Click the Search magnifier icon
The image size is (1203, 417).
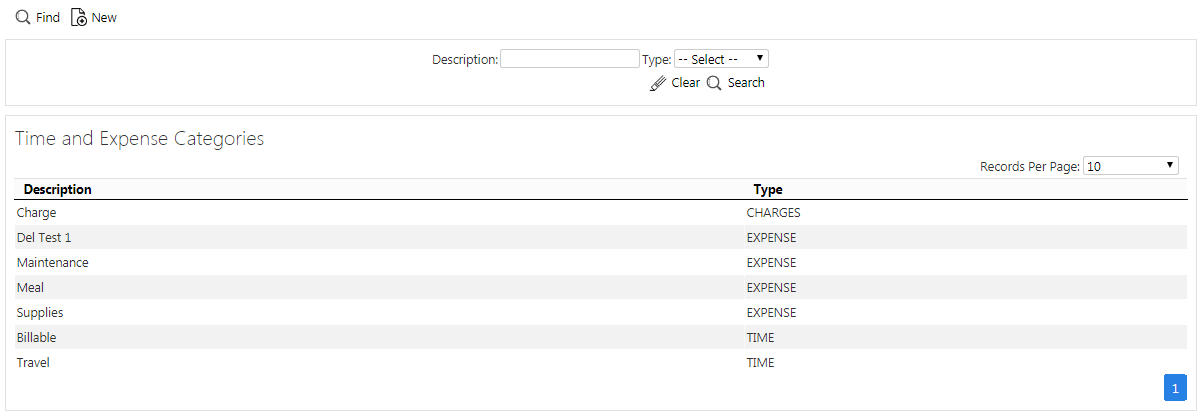pyautogui.click(x=714, y=83)
